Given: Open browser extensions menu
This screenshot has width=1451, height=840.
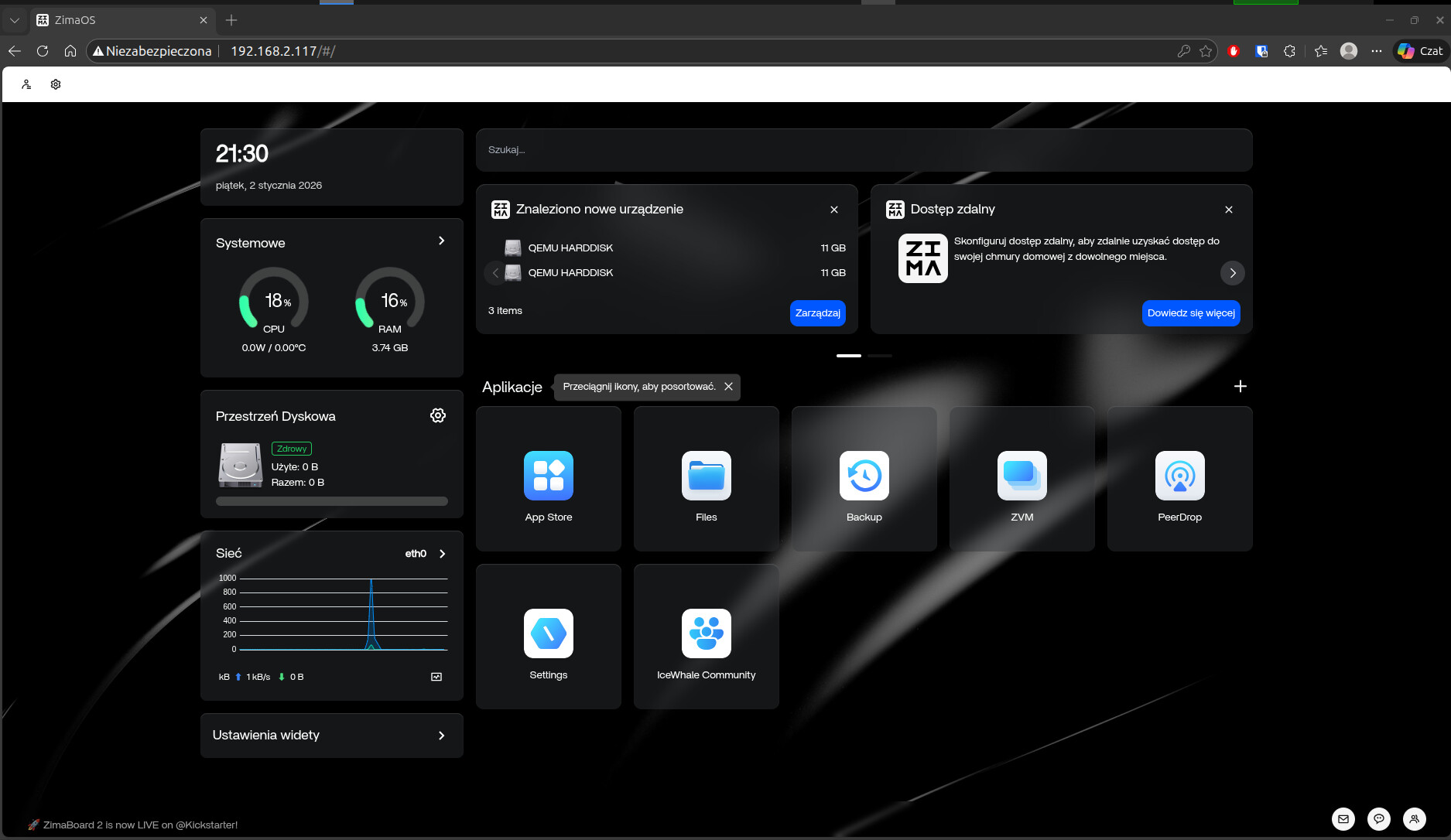Looking at the screenshot, I should [x=1289, y=51].
